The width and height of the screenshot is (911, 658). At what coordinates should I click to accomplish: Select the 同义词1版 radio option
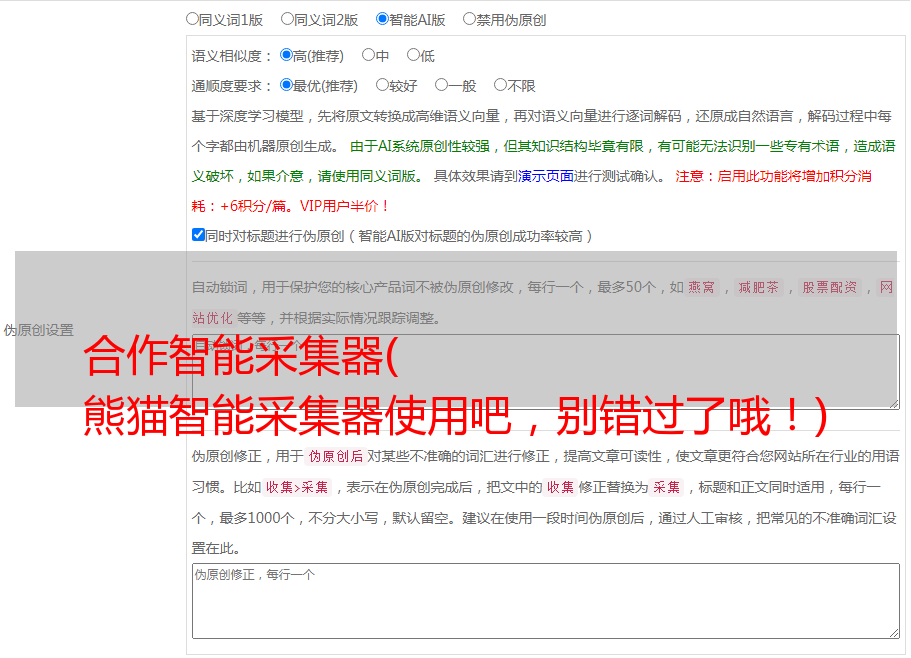(193, 19)
